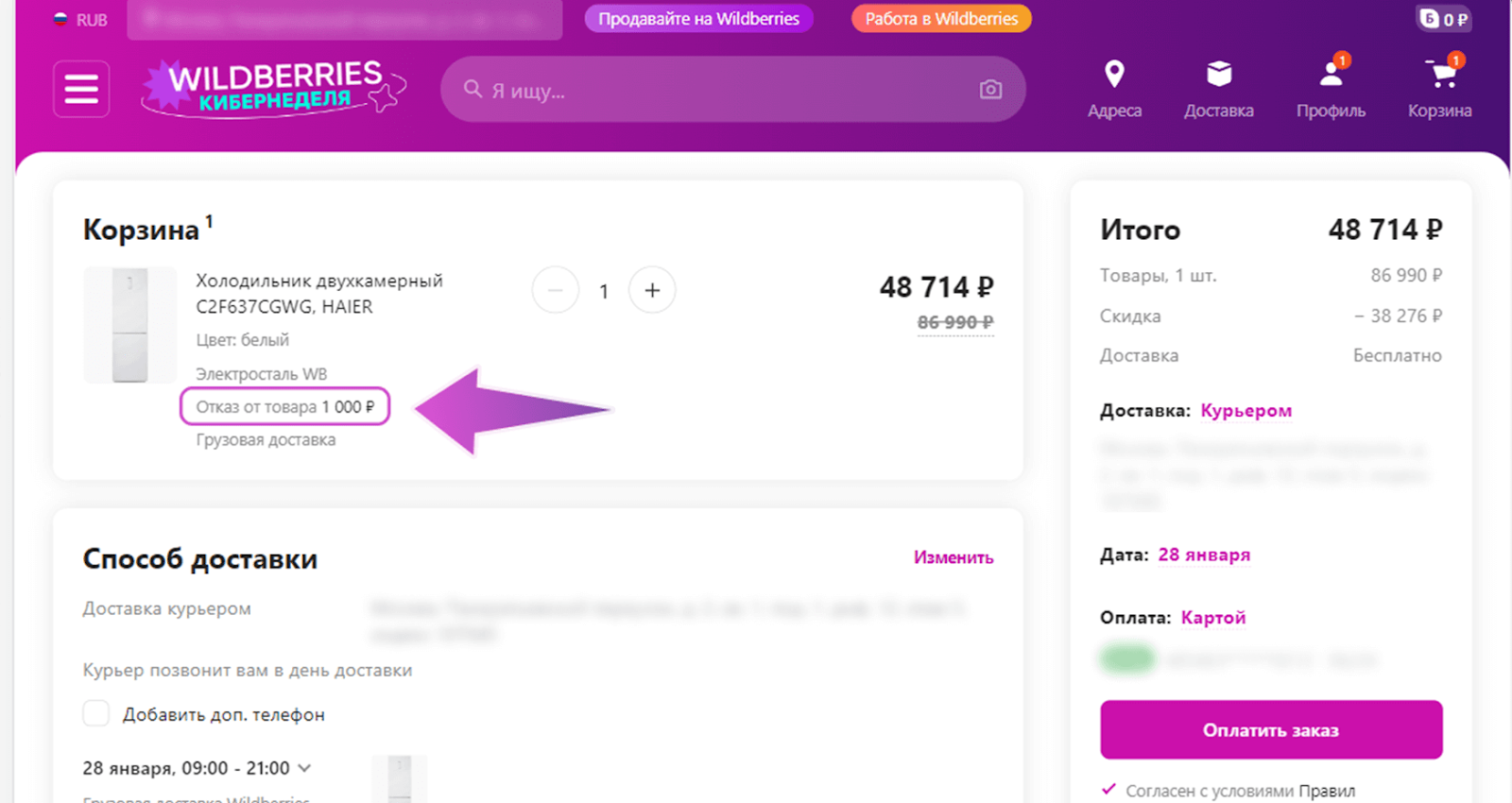Click the Работа в Wildberries button

click(x=941, y=19)
